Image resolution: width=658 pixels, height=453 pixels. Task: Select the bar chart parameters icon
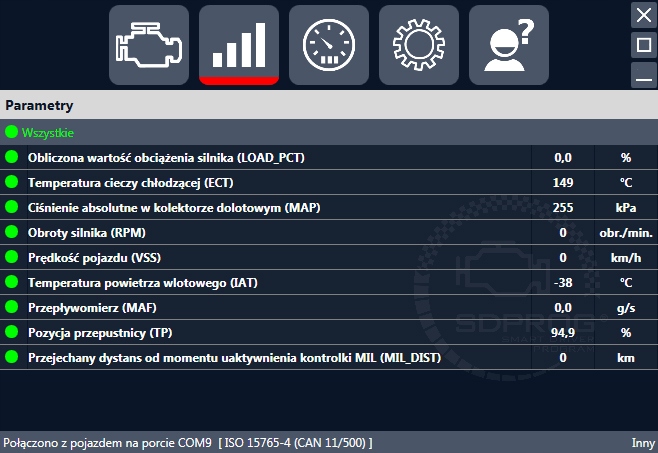click(239, 45)
